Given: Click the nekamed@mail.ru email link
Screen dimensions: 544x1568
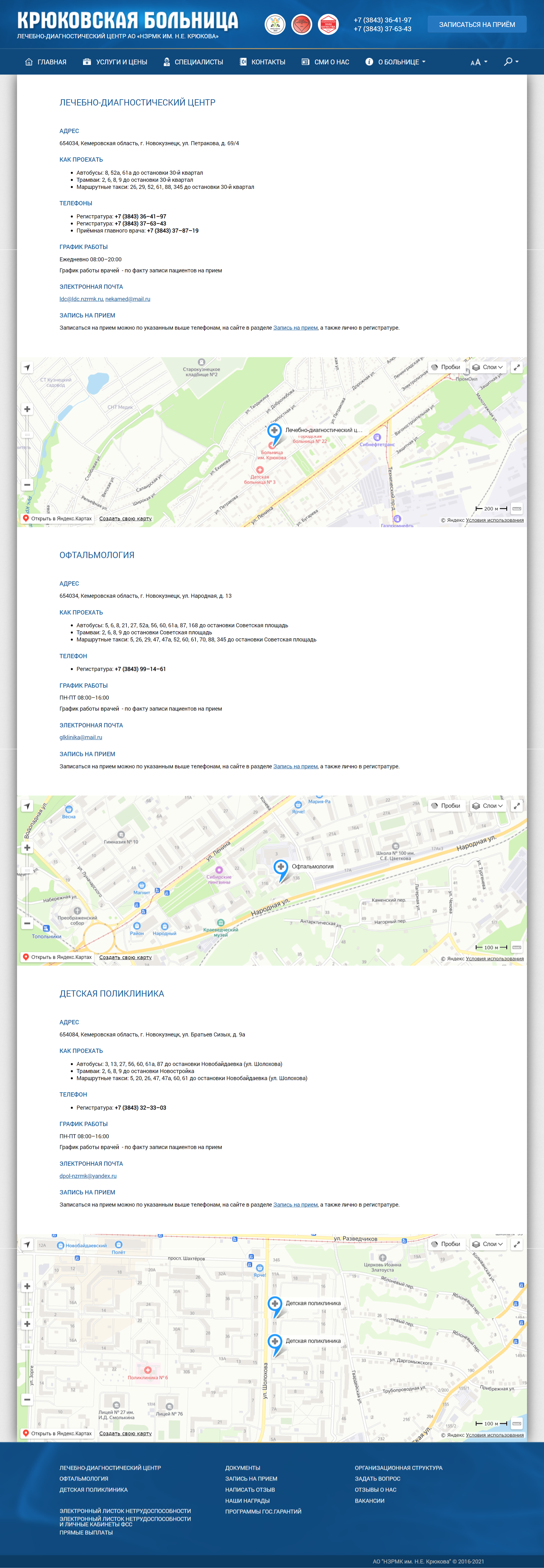Looking at the screenshot, I should (128, 299).
